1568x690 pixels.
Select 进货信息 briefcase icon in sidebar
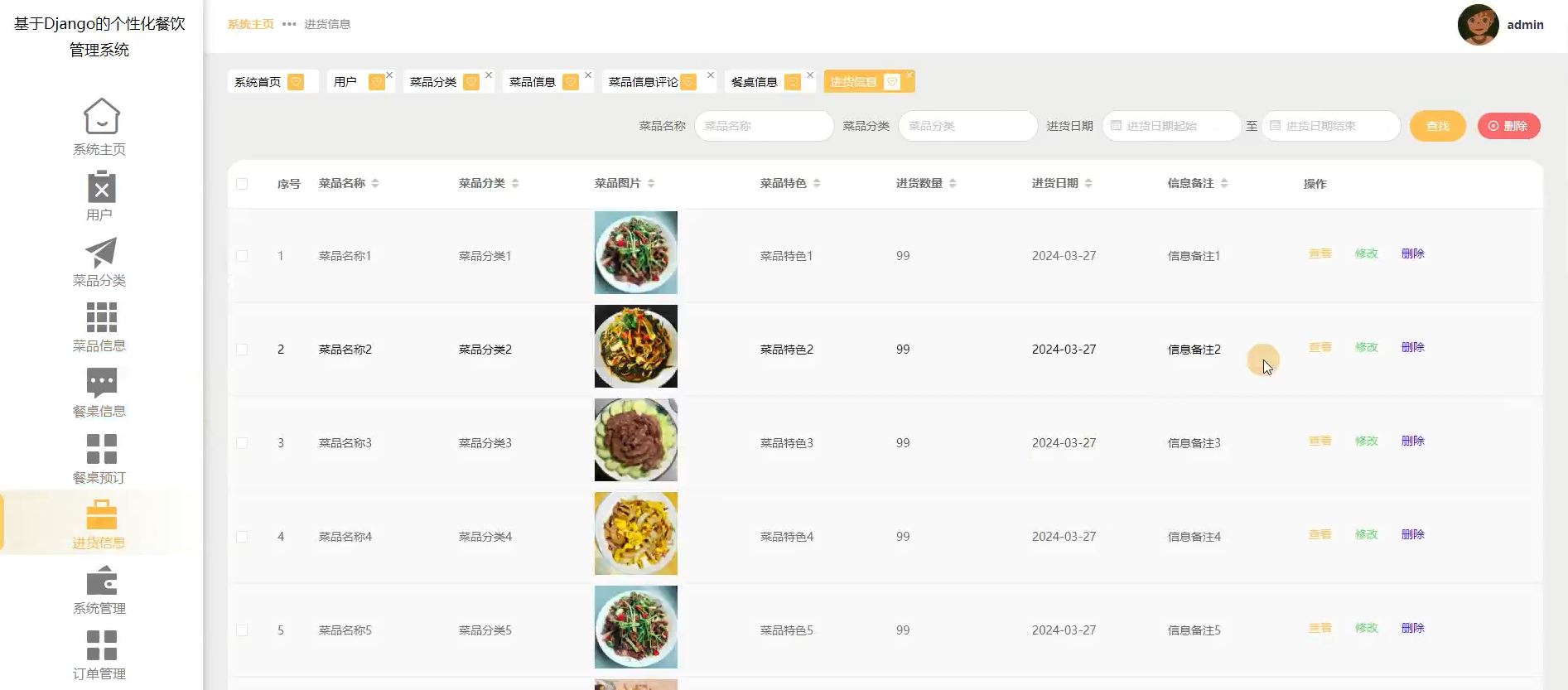click(101, 514)
